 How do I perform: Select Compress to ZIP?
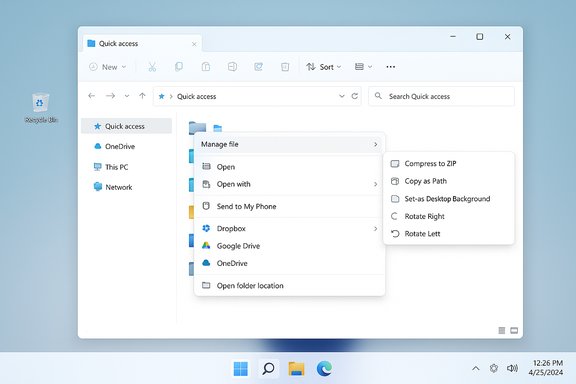pos(449,164)
